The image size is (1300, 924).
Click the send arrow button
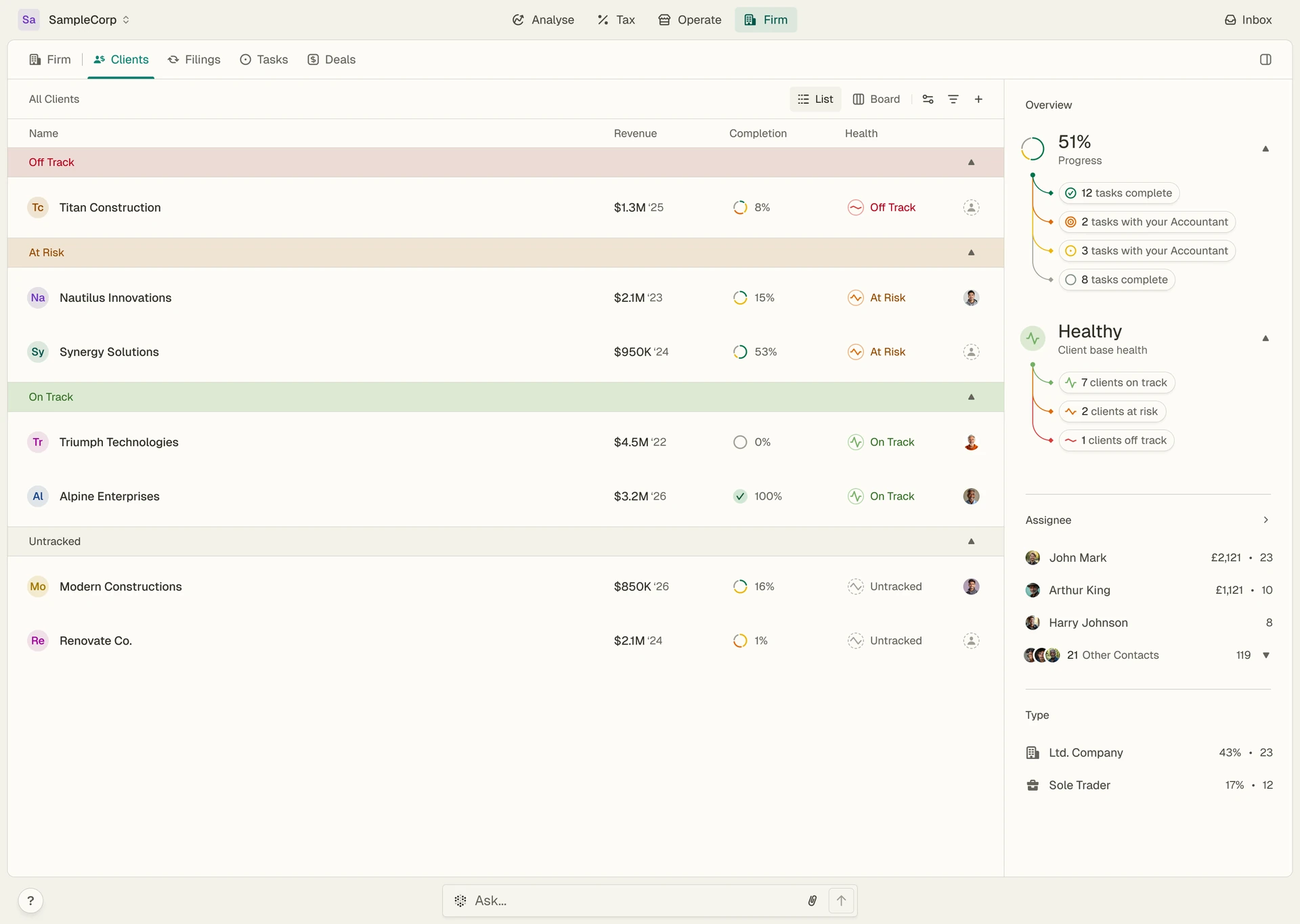[x=842, y=901]
